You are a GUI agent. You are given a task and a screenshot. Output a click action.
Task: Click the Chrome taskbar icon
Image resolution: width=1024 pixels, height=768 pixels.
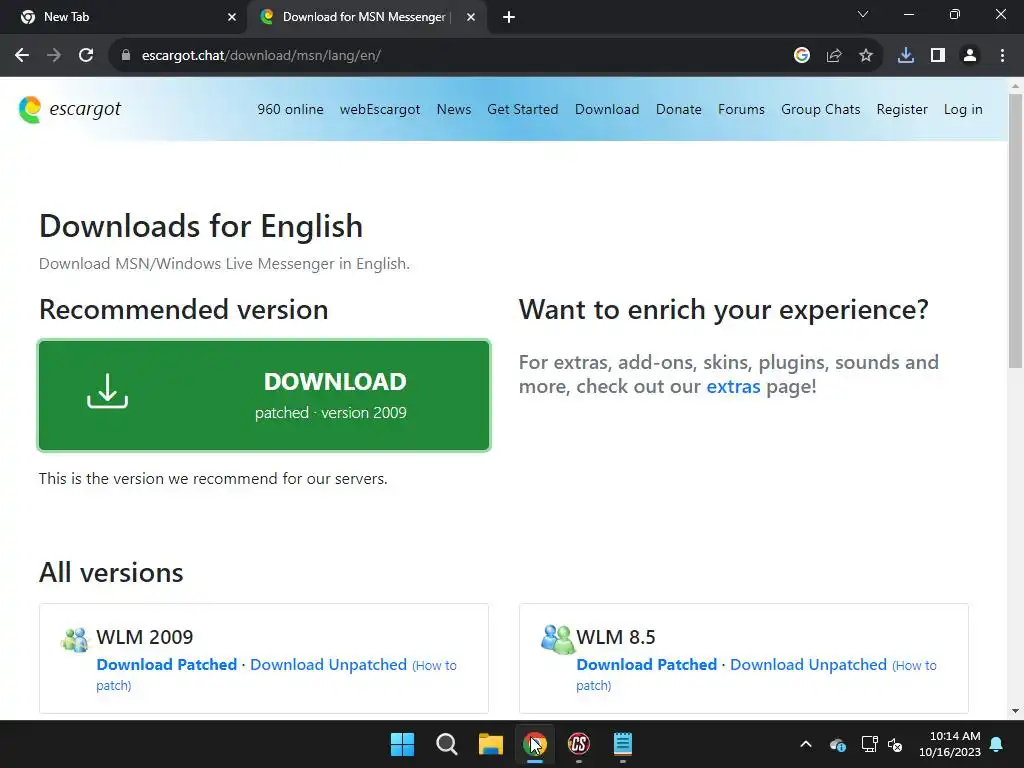pyautogui.click(x=535, y=744)
